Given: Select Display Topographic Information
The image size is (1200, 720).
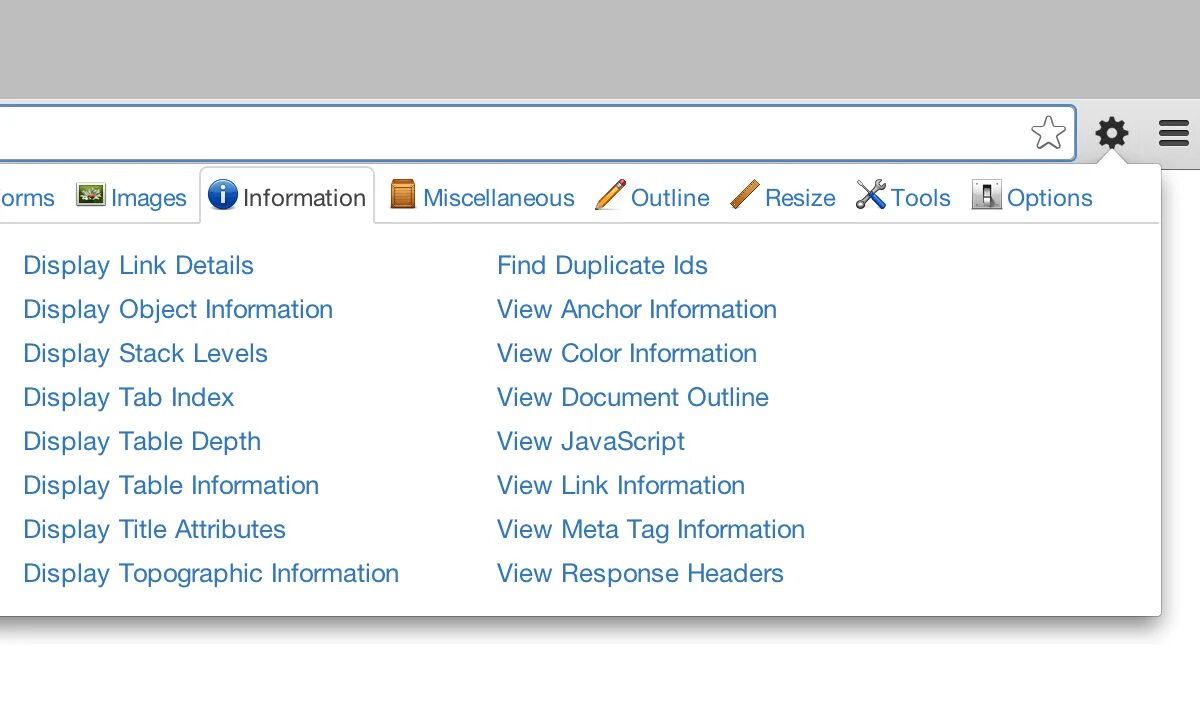Looking at the screenshot, I should click(211, 573).
